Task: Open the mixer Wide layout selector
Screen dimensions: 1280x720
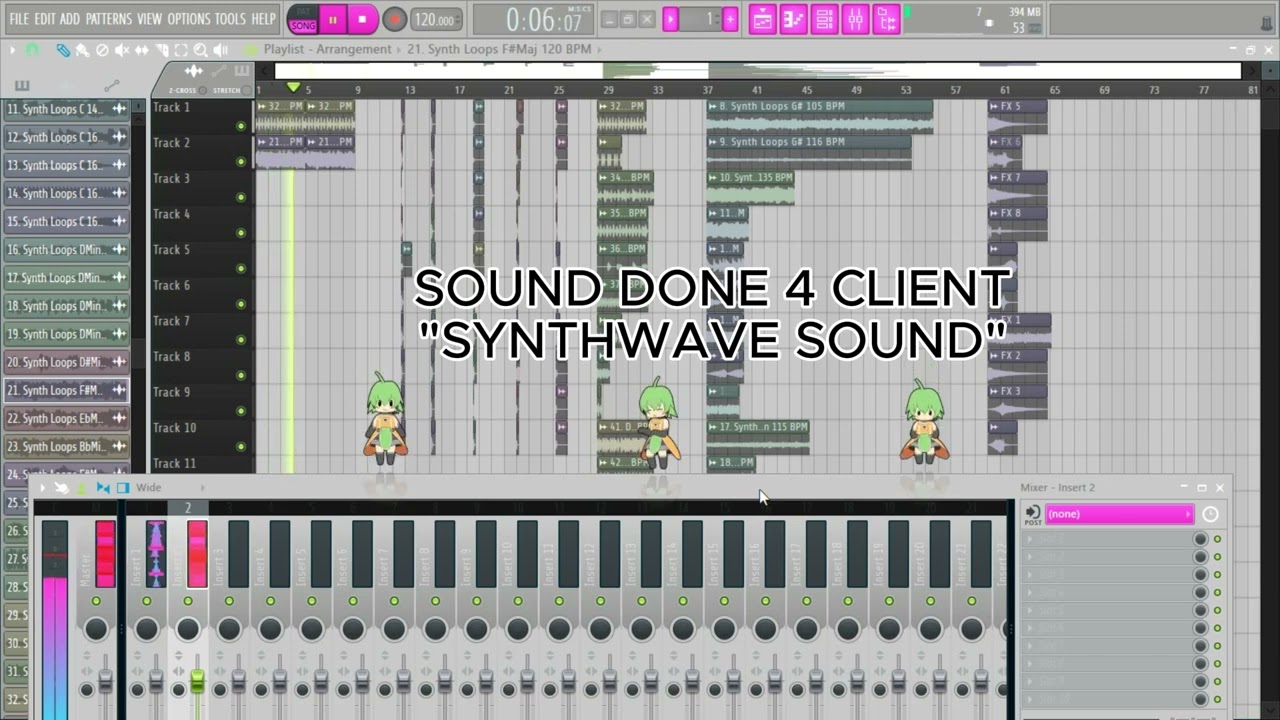Action: point(148,488)
